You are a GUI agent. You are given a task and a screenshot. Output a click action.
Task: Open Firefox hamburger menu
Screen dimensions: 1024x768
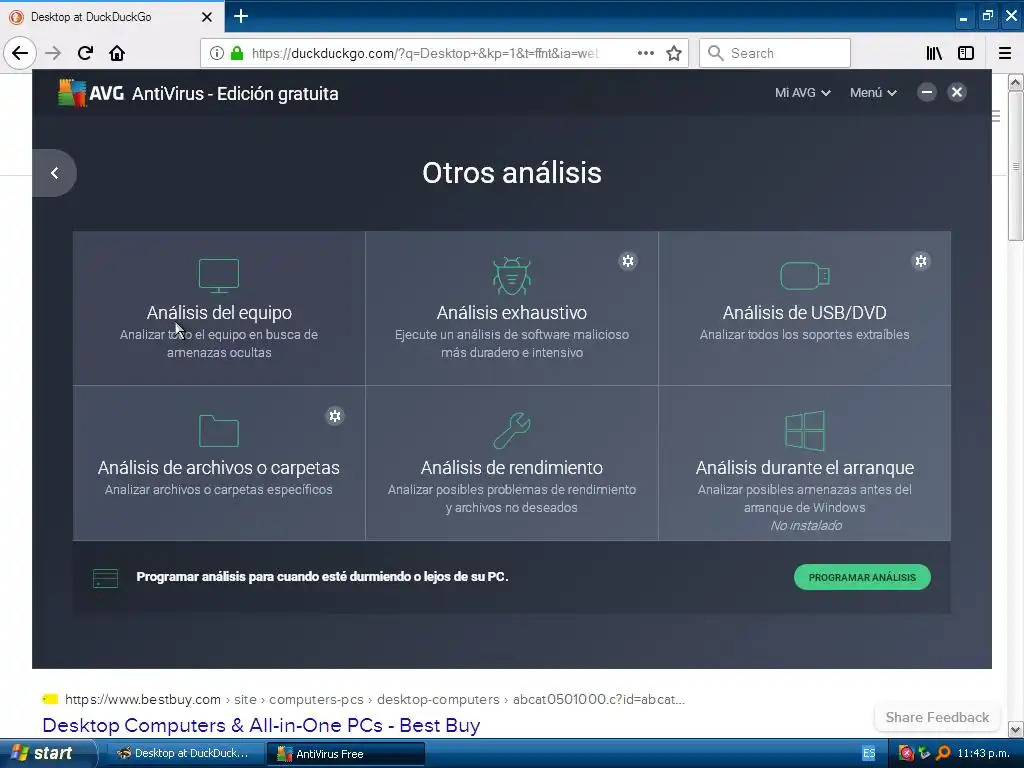(x=1004, y=53)
